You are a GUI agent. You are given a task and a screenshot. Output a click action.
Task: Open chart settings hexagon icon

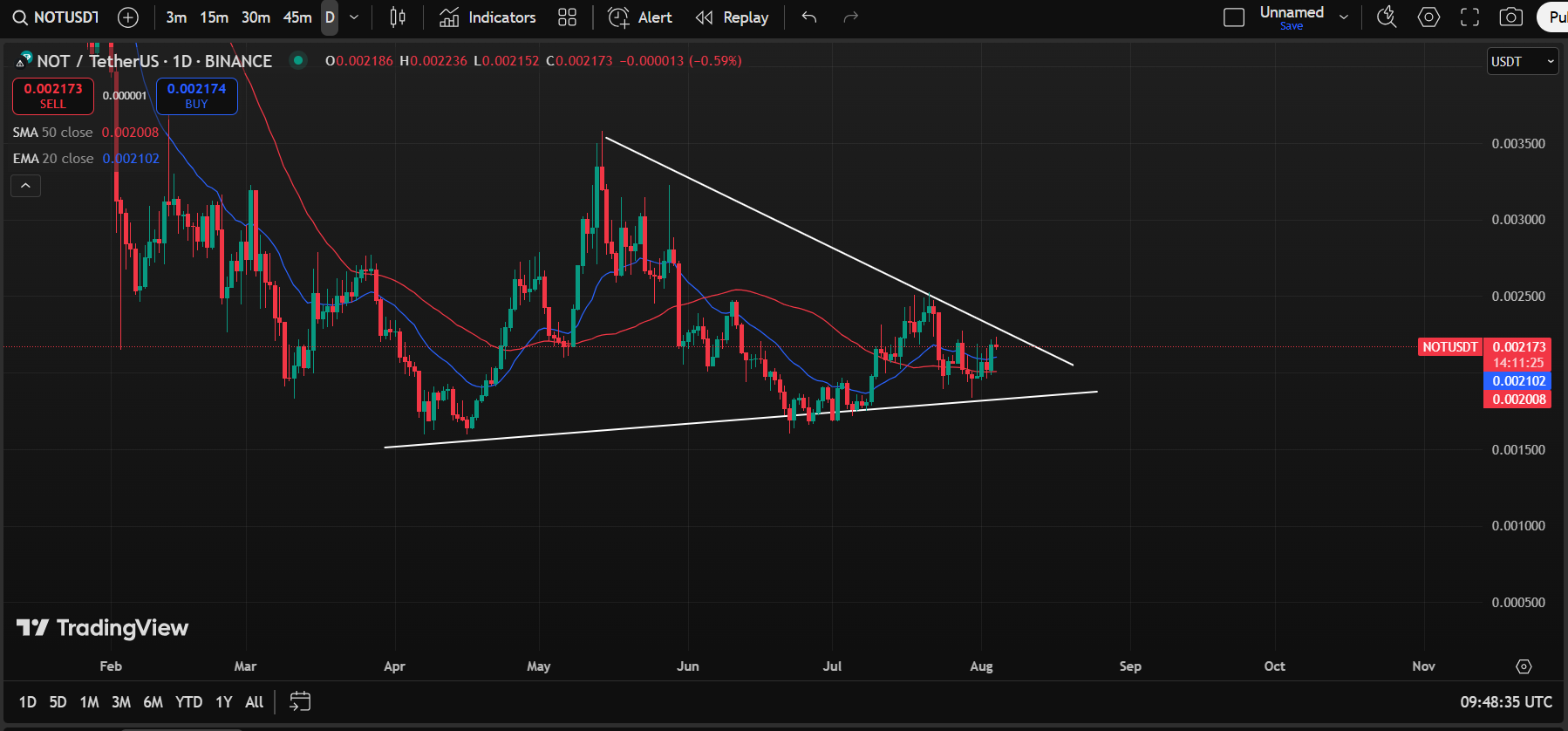coord(1428,17)
